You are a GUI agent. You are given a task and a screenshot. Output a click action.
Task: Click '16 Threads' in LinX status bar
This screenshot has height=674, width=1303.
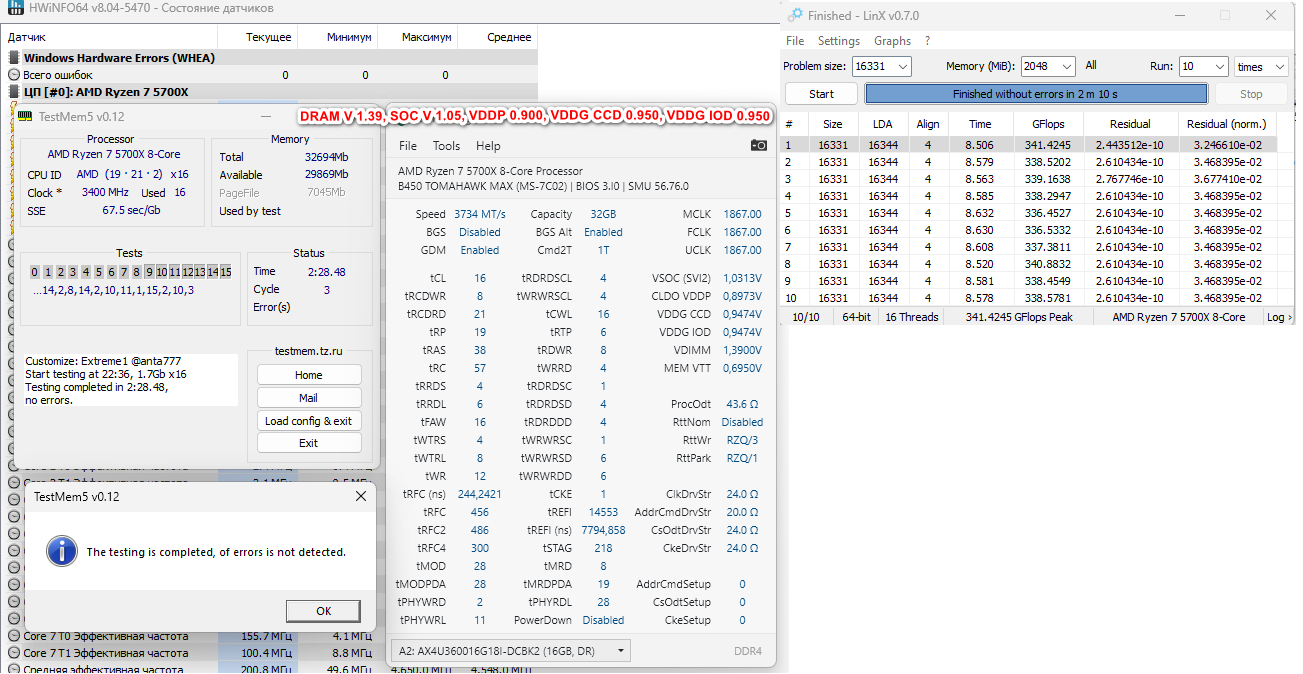point(912,317)
